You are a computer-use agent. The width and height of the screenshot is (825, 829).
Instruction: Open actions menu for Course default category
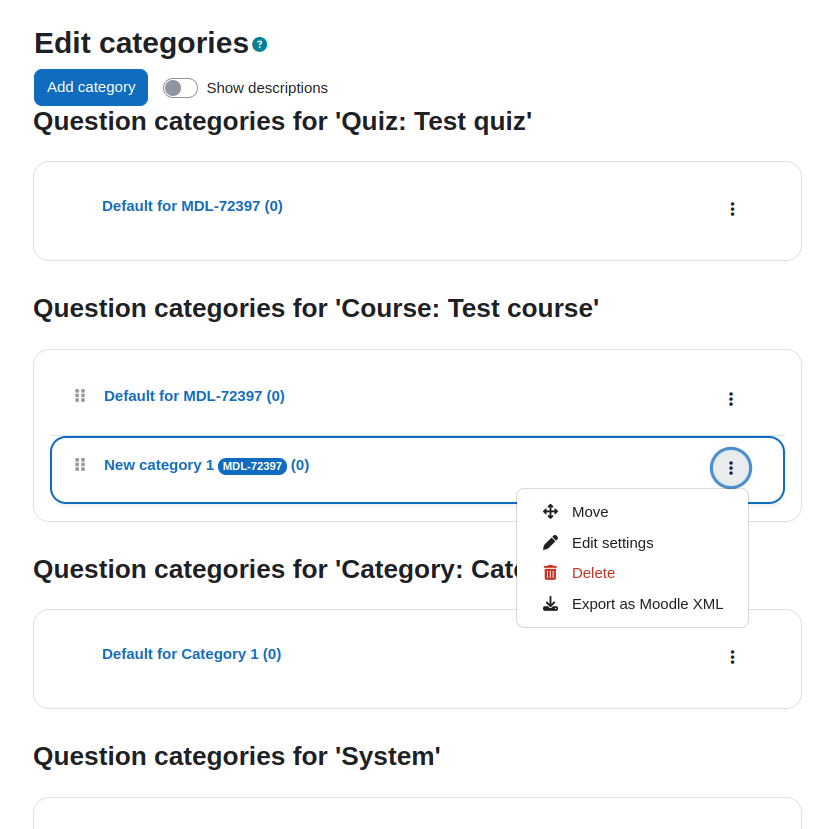731,399
